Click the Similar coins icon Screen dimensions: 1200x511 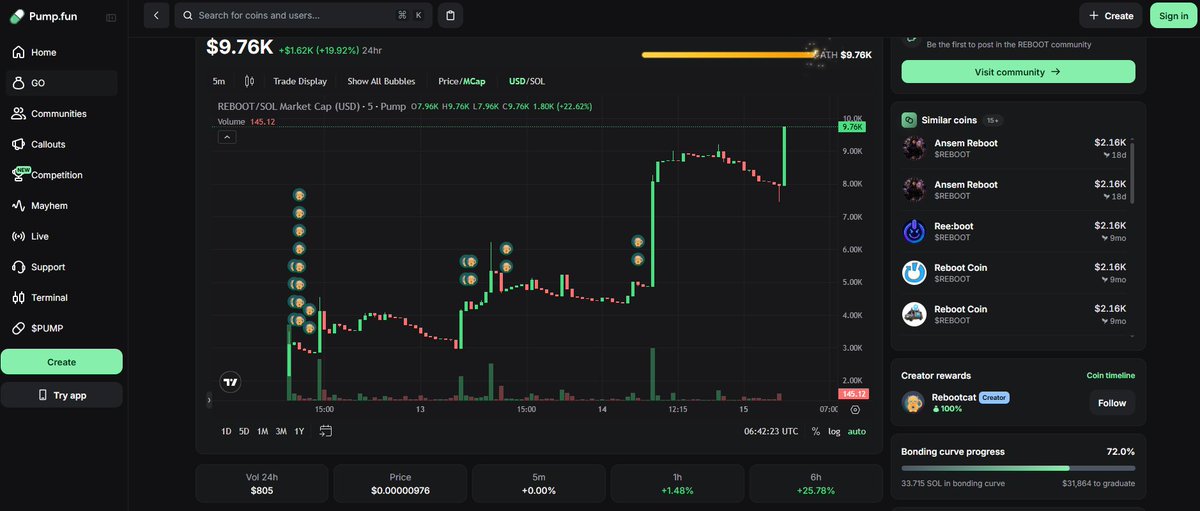point(909,120)
